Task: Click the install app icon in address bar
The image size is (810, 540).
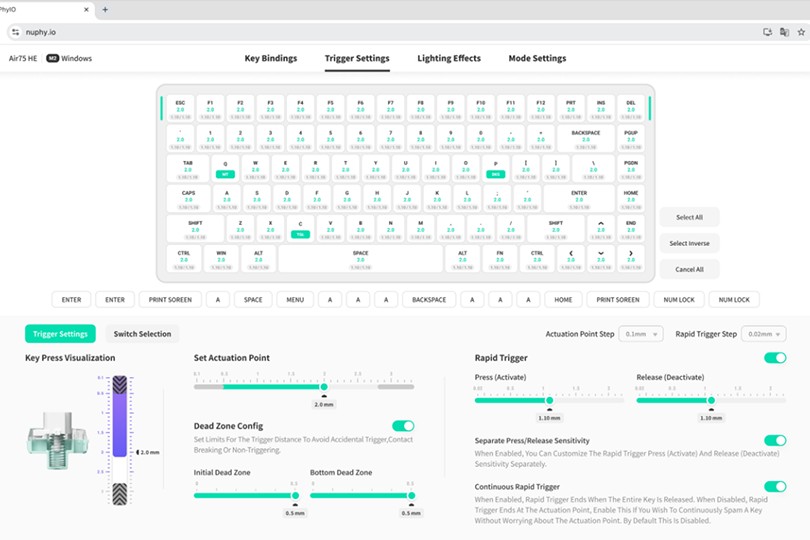Action: 767,32
